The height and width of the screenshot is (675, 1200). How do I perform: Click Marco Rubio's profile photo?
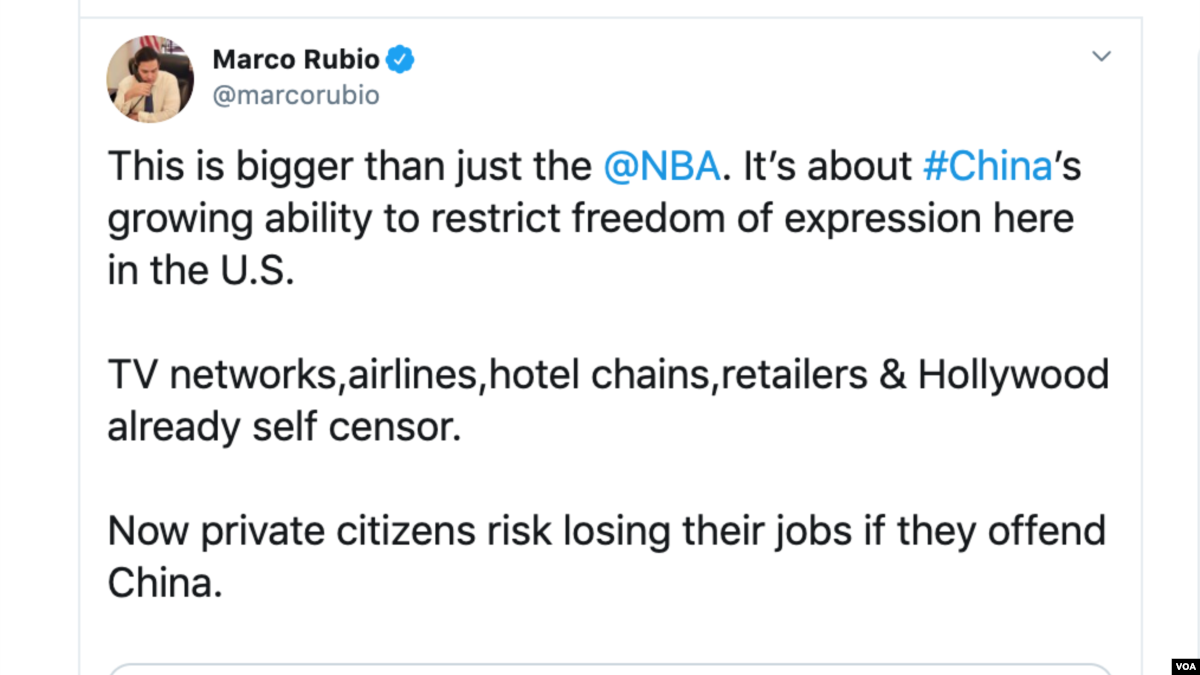pos(151,79)
